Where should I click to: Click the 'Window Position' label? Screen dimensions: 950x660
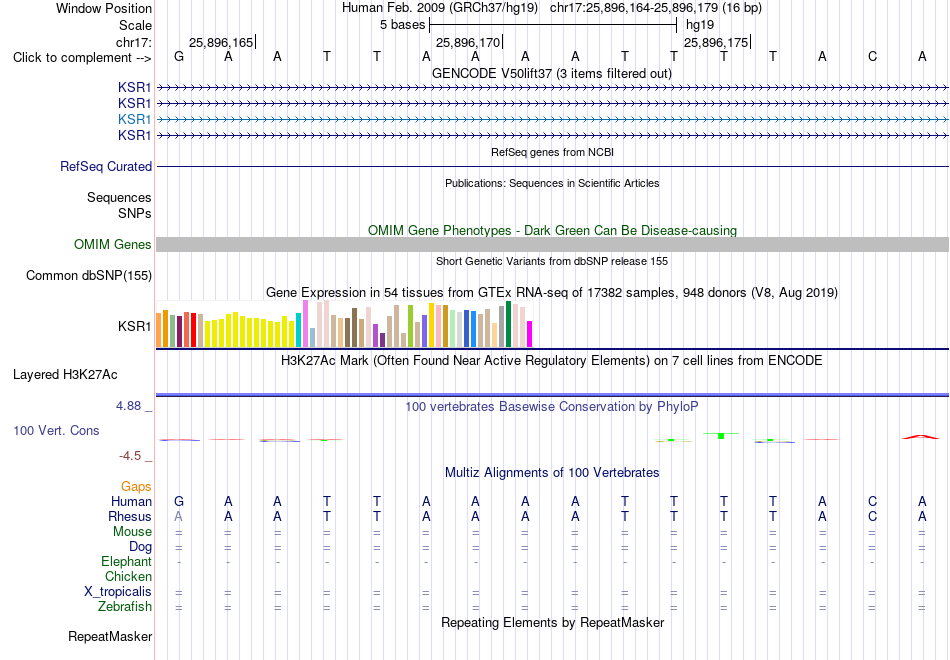[x=104, y=8]
